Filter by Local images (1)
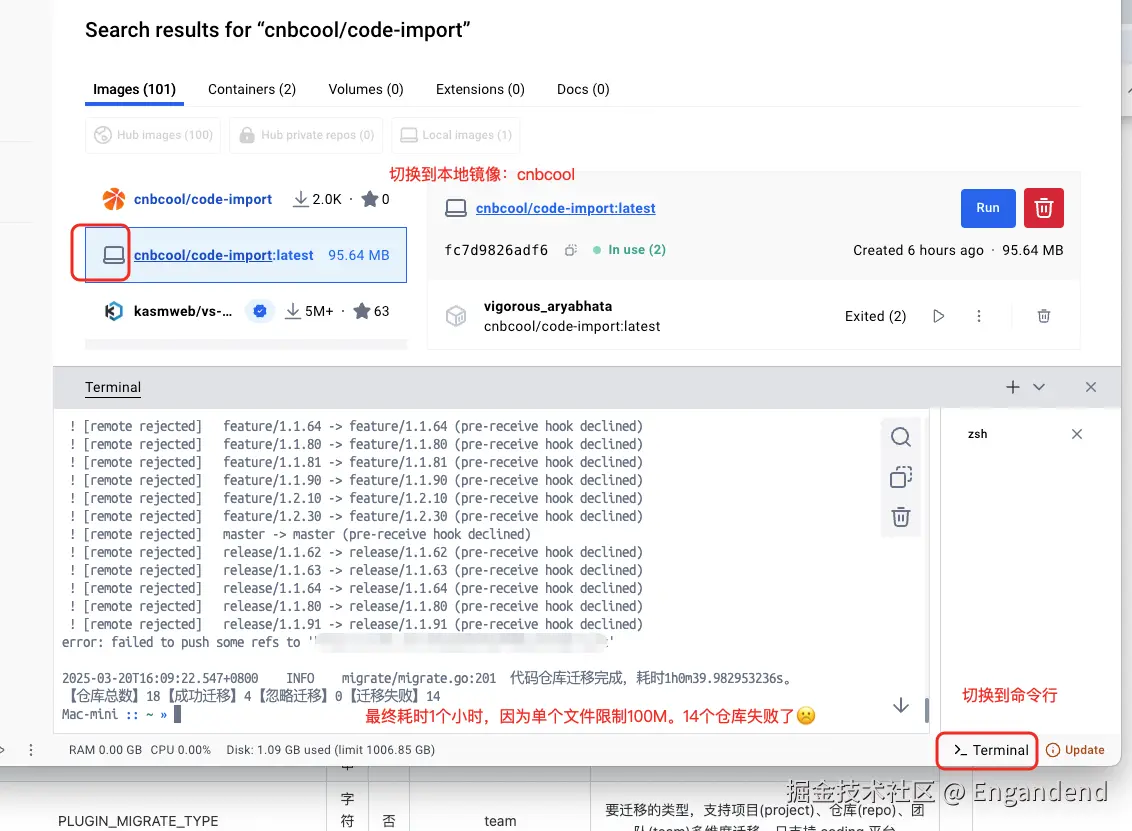Screen dimensions: 1132x831 point(456,135)
